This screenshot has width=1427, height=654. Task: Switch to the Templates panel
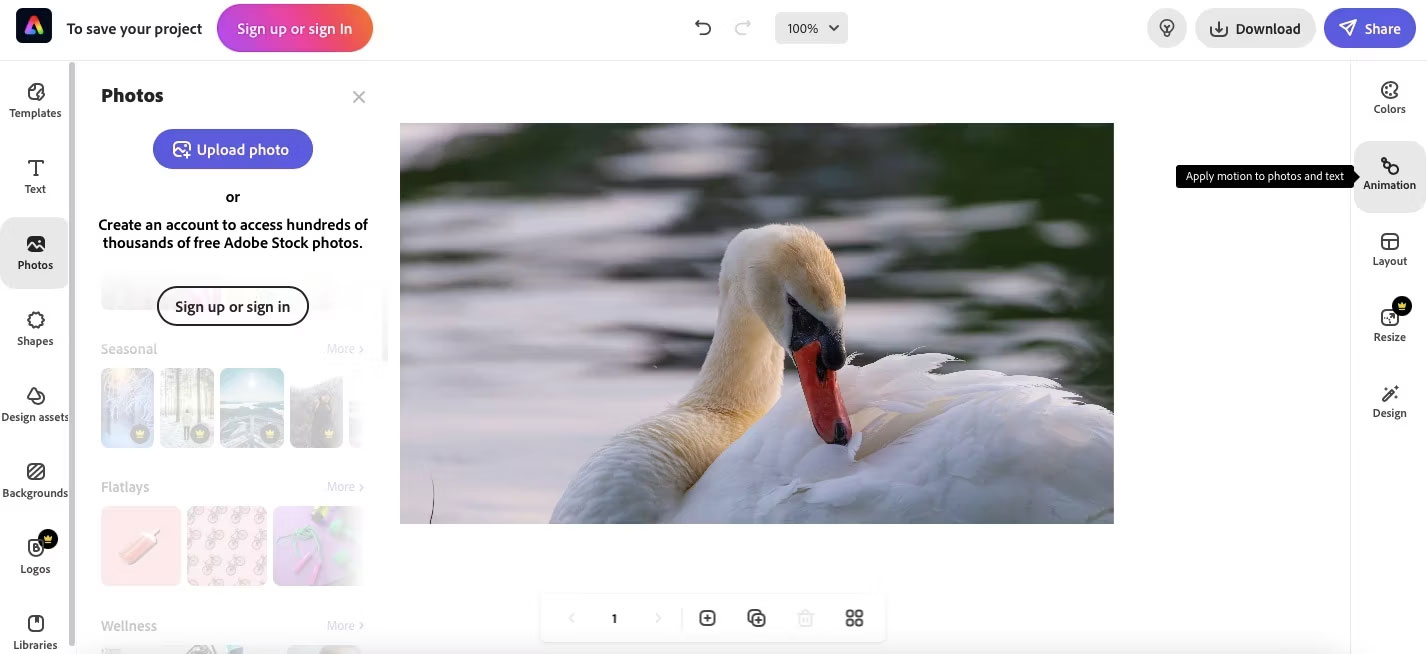pos(35,100)
